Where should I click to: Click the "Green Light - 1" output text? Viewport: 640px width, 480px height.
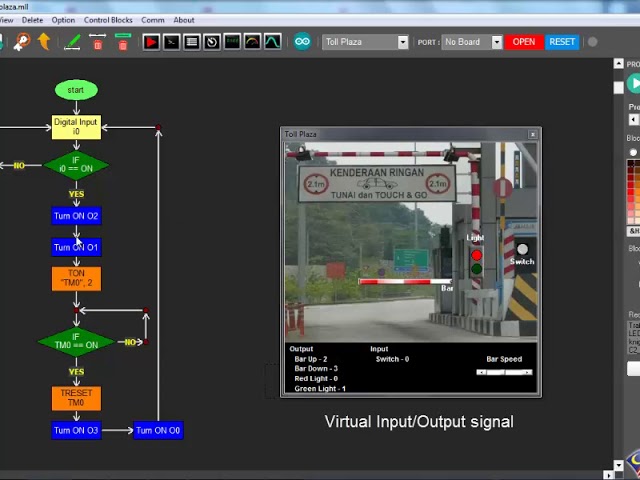(320, 389)
